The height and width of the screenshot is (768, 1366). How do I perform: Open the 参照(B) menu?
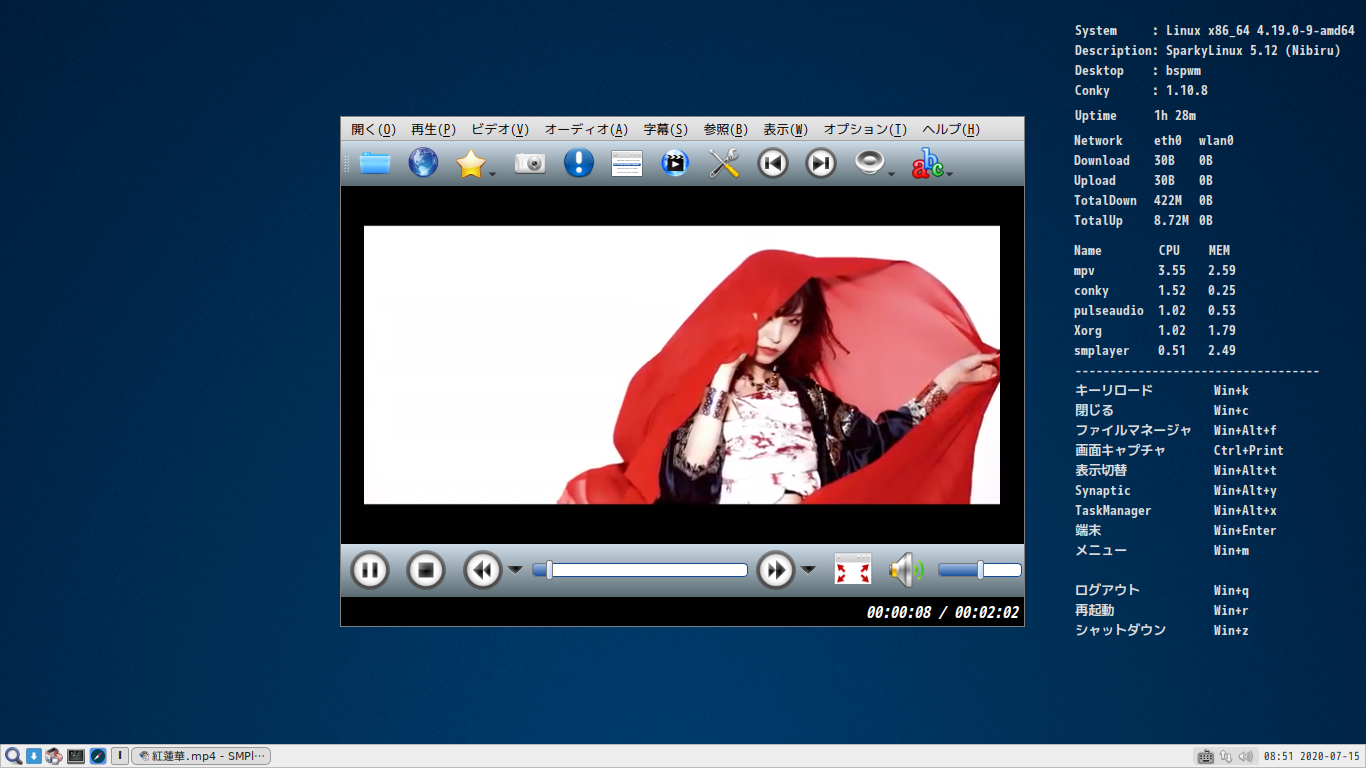[725, 129]
